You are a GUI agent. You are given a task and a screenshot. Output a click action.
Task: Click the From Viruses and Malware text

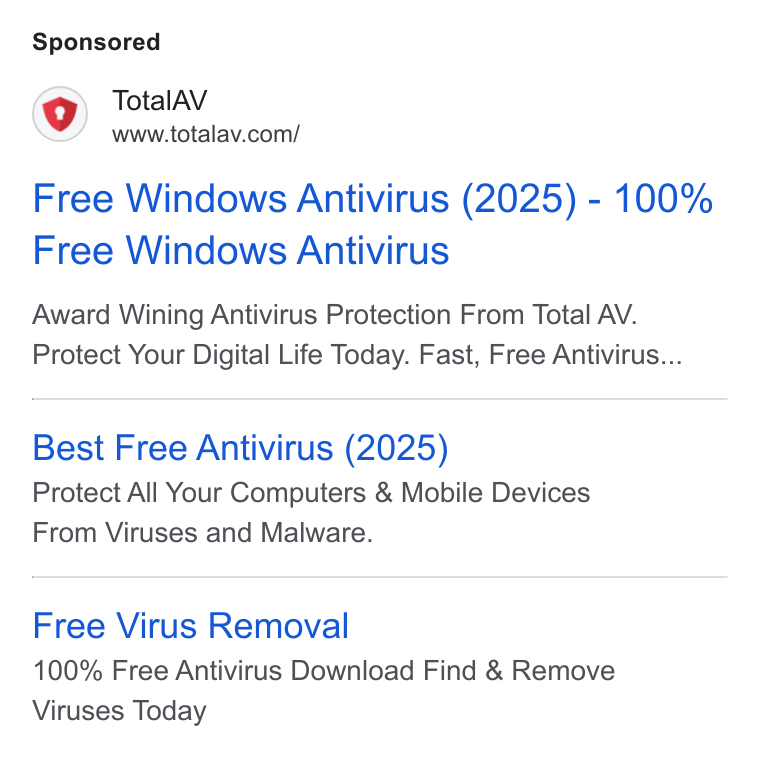click(202, 533)
